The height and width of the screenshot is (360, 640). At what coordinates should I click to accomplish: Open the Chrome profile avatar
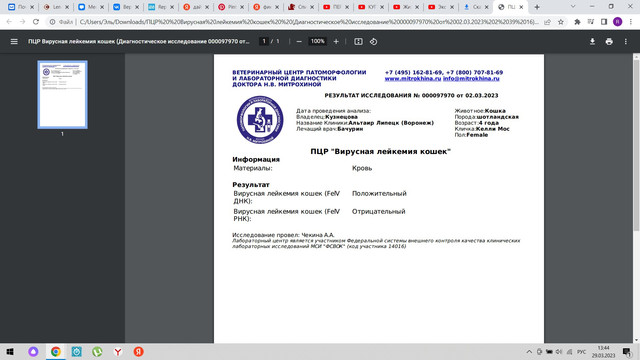coord(618,22)
